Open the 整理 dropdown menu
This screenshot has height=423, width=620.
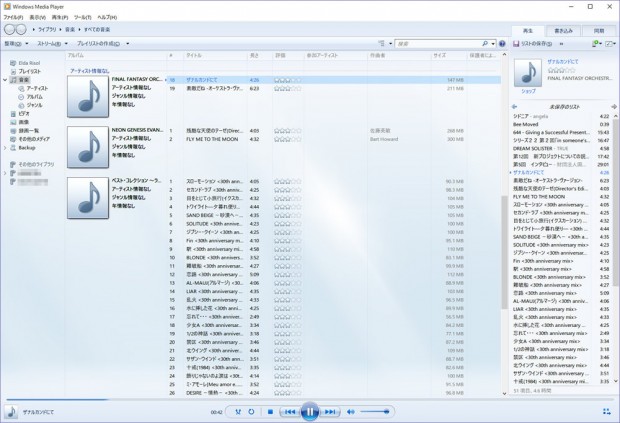pyautogui.click(x=16, y=43)
